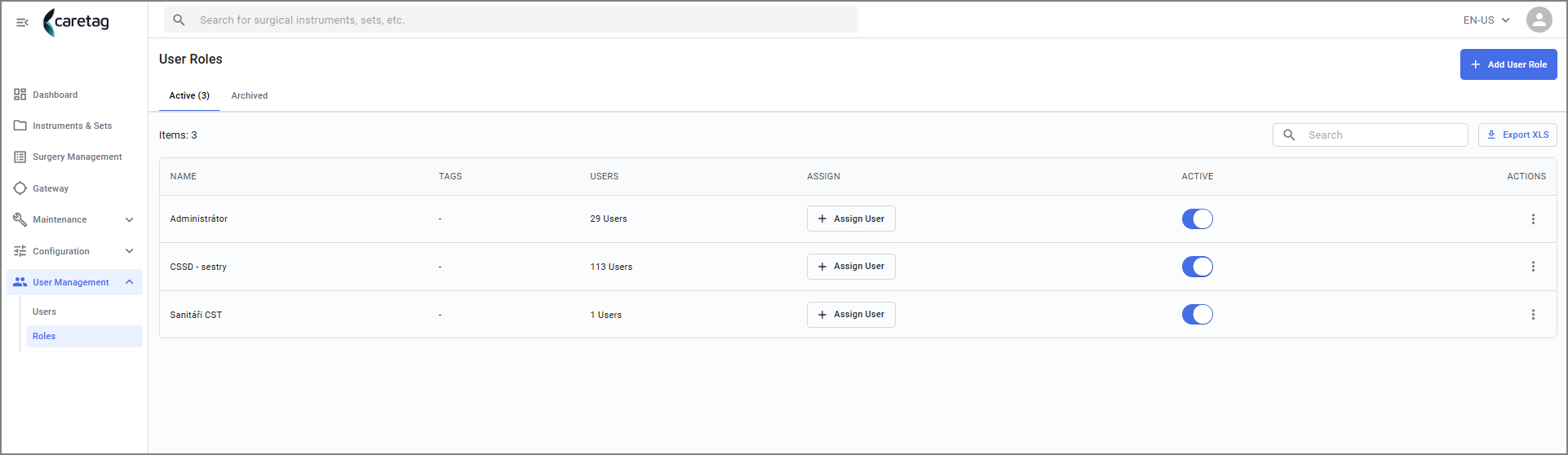Switch to the Archived tab

pyautogui.click(x=249, y=95)
